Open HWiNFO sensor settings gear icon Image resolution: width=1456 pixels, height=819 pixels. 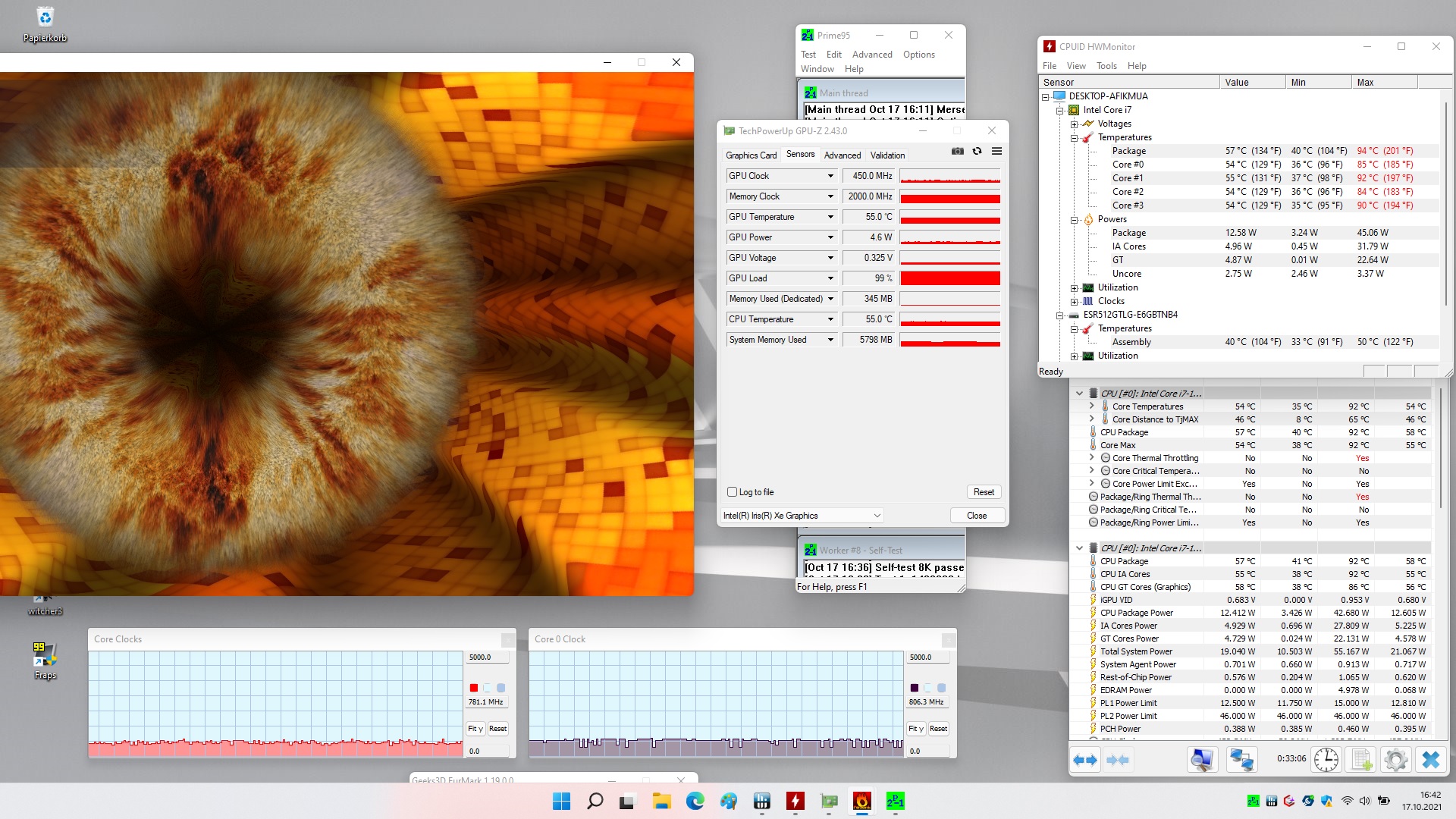point(1395,760)
